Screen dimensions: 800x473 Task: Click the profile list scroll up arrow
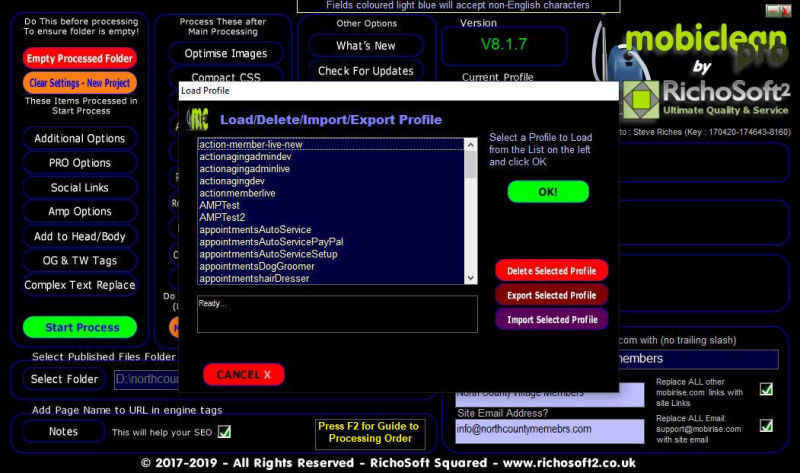tap(470, 145)
